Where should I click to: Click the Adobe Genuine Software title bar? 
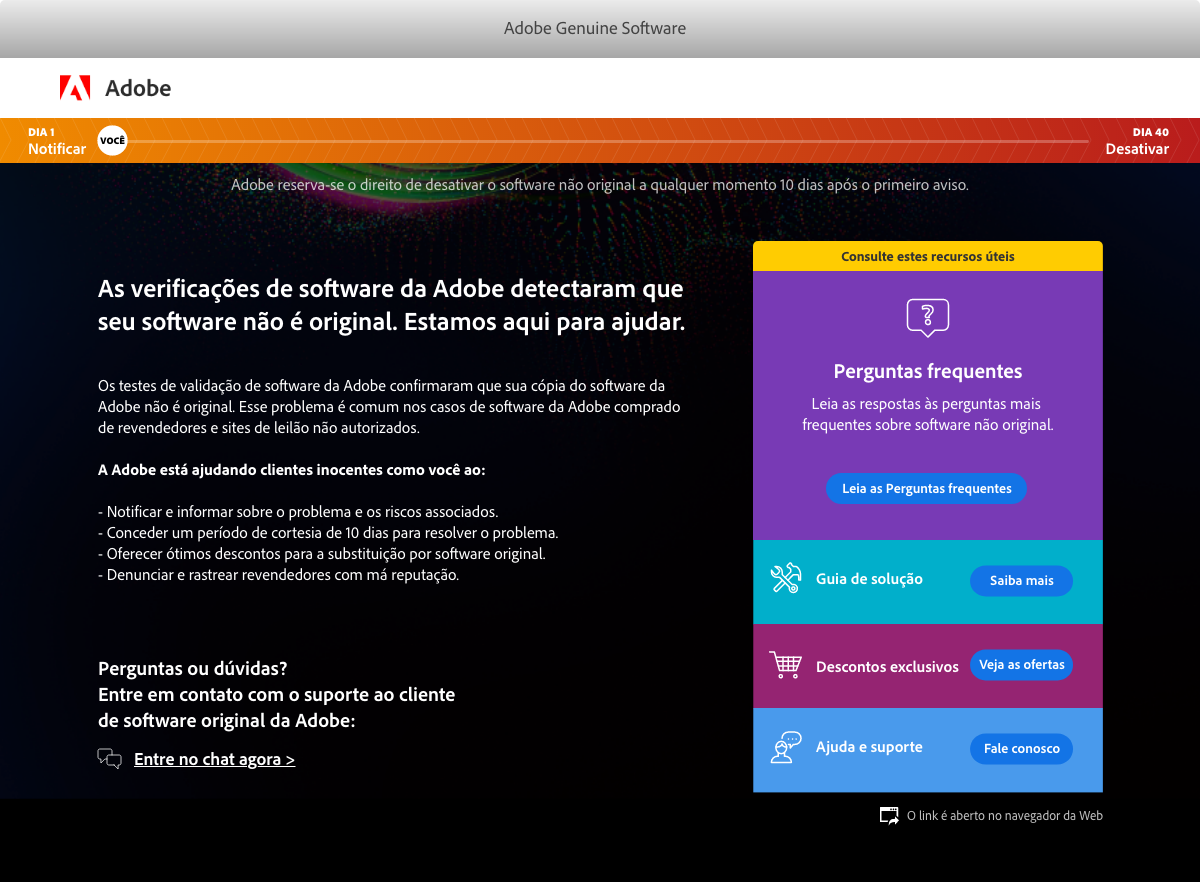(595, 28)
